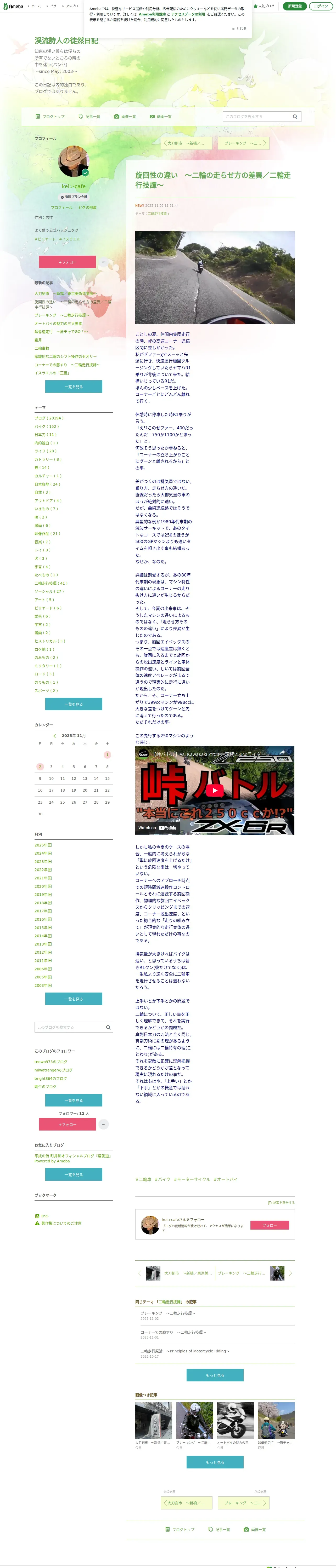
Task: Click the article list icon in the navigation bar
Action: tap(81, 116)
